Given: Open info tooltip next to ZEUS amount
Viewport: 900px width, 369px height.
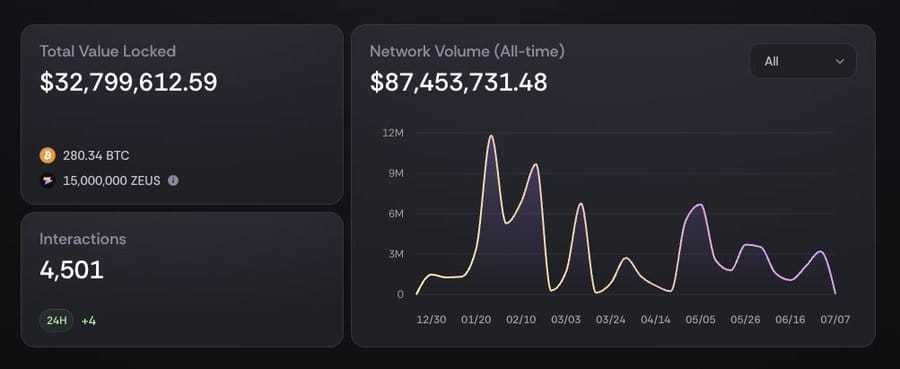Looking at the screenshot, I should [x=173, y=181].
